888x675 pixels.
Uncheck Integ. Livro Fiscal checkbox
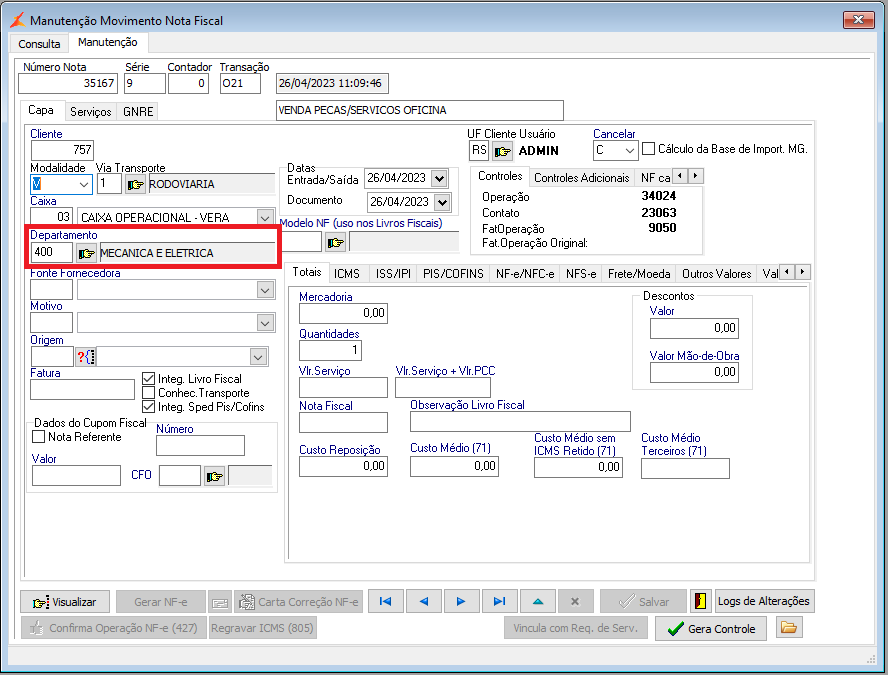pyautogui.click(x=149, y=380)
